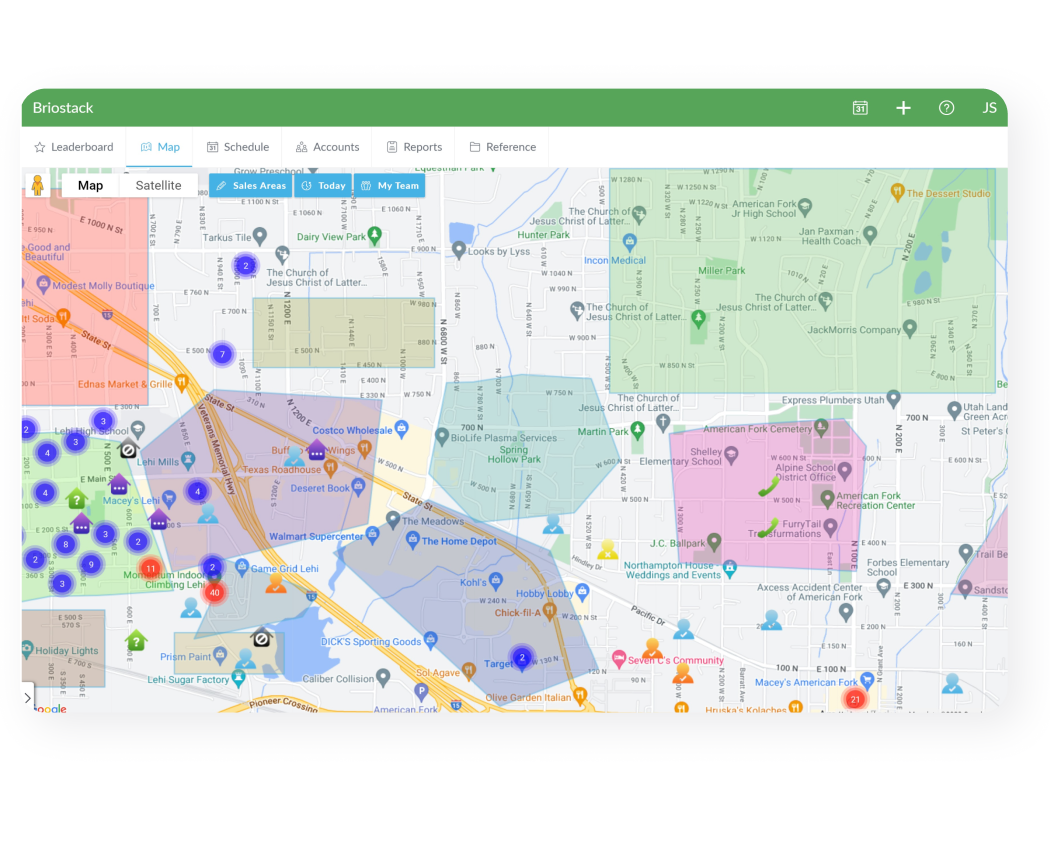Viewport: 1050px width, 851px height.
Task: Click the DICK'S Sporting Goods label
Action: [x=371, y=641]
